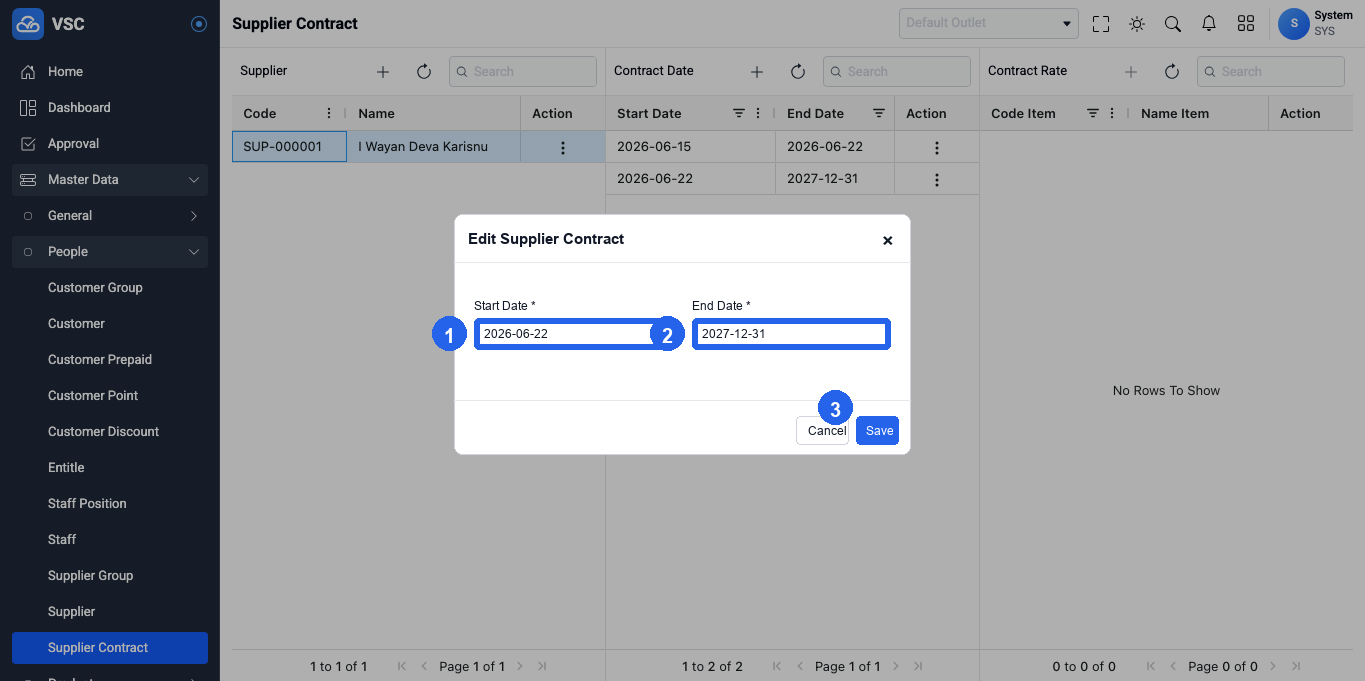1365x681 pixels.
Task: Toggle fullscreen mode icon in header
Action: point(1101,24)
